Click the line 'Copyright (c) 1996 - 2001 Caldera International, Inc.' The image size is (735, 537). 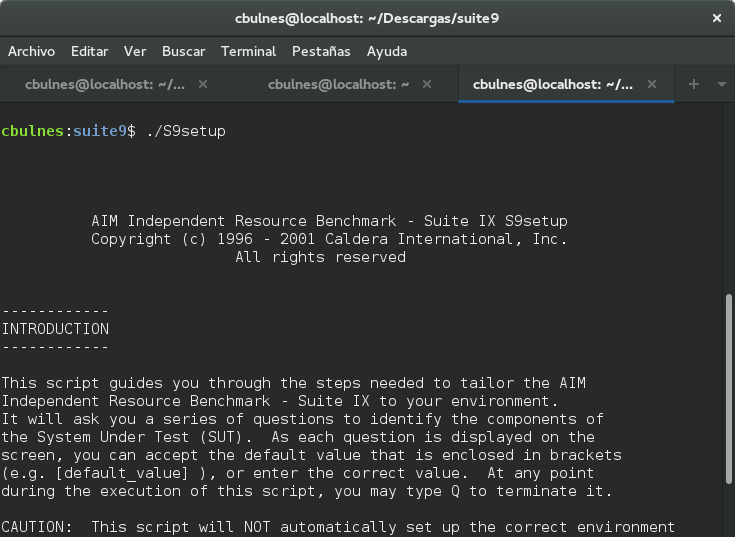click(x=329, y=239)
